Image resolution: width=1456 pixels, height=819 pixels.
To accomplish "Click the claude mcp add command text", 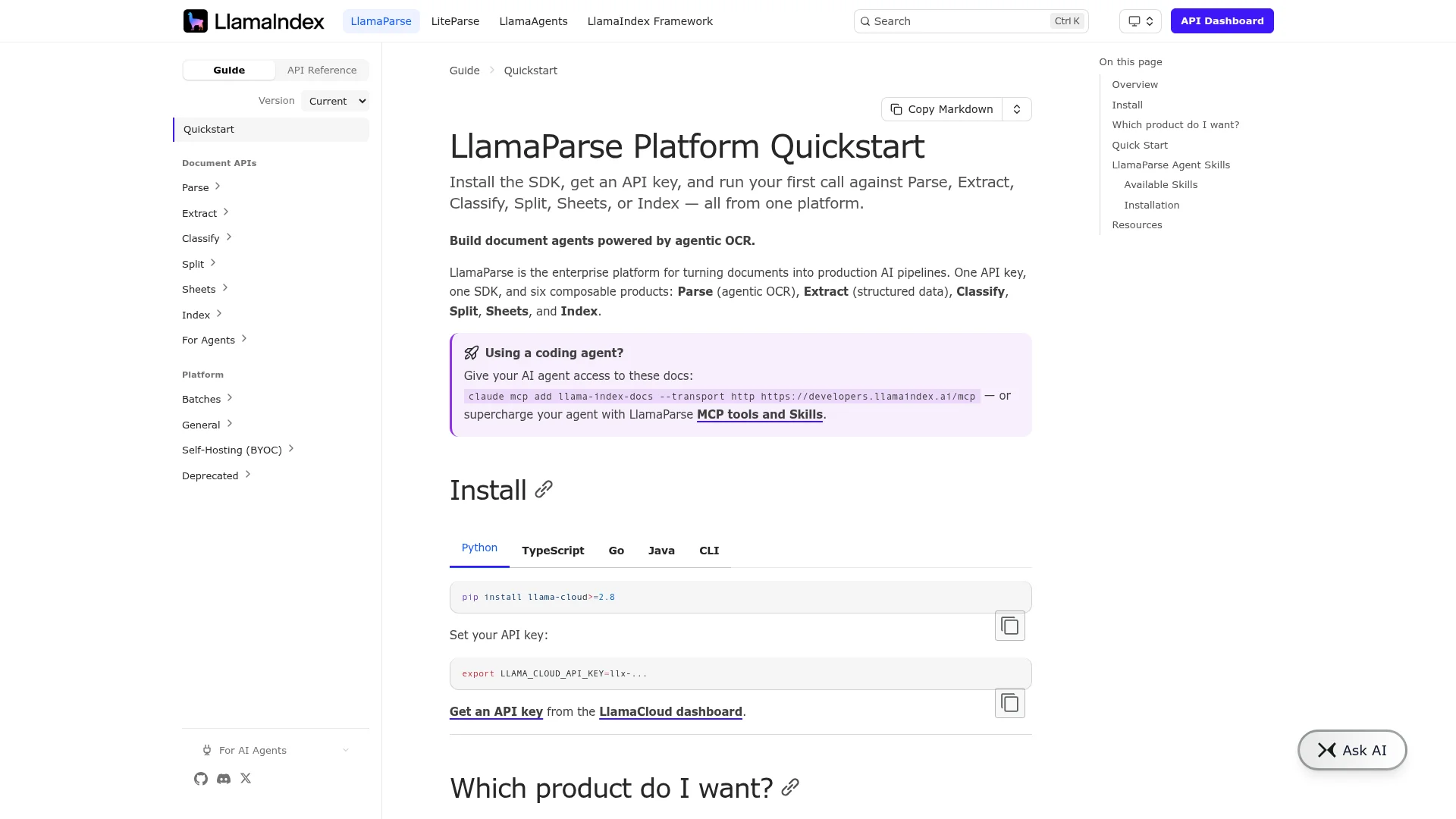I will (x=722, y=397).
